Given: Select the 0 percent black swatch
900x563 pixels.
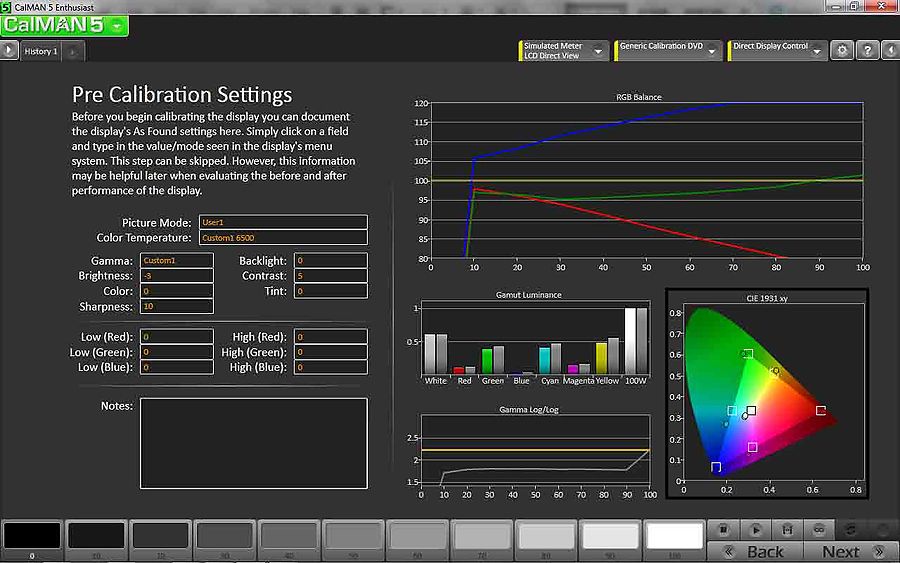Looking at the screenshot, I should point(31,537).
